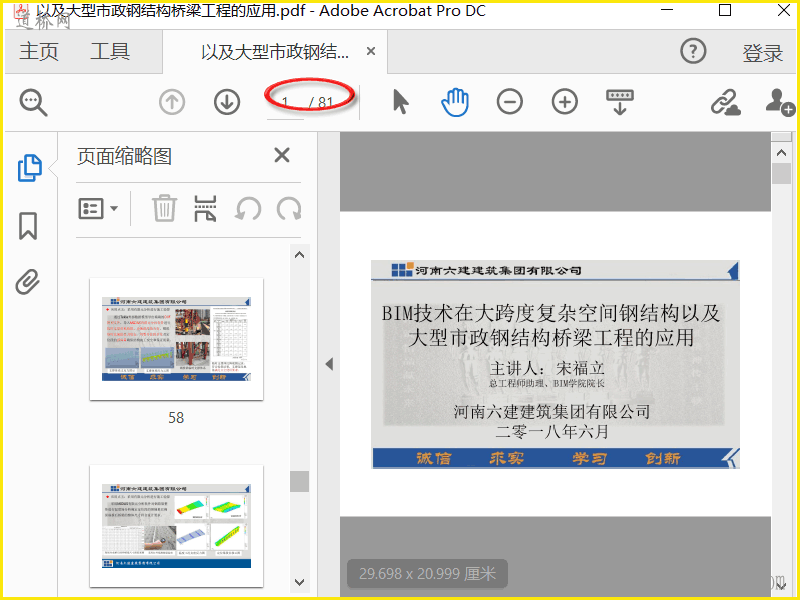This screenshot has height=600, width=800.
Task: Click the page 58 label
Action: pyautogui.click(x=176, y=418)
